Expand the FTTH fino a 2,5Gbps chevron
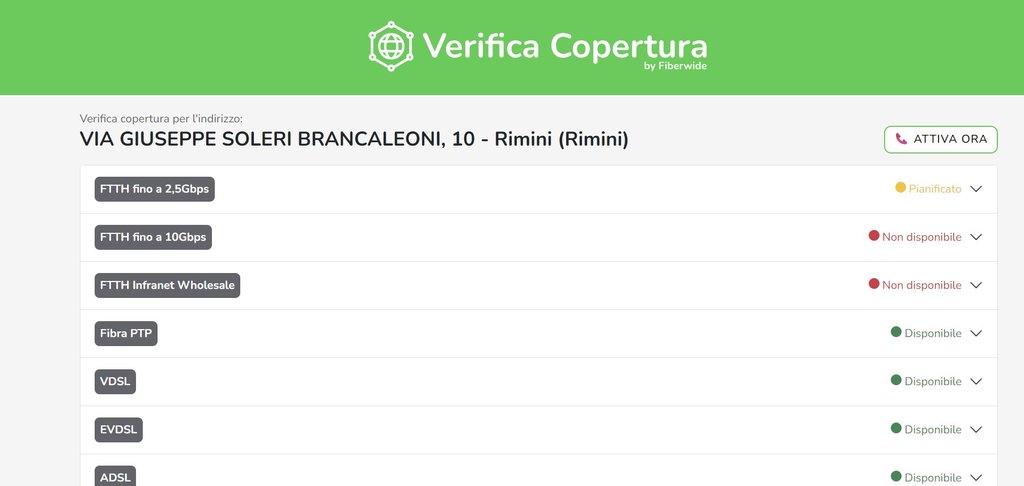This screenshot has width=1024, height=486. (x=977, y=189)
